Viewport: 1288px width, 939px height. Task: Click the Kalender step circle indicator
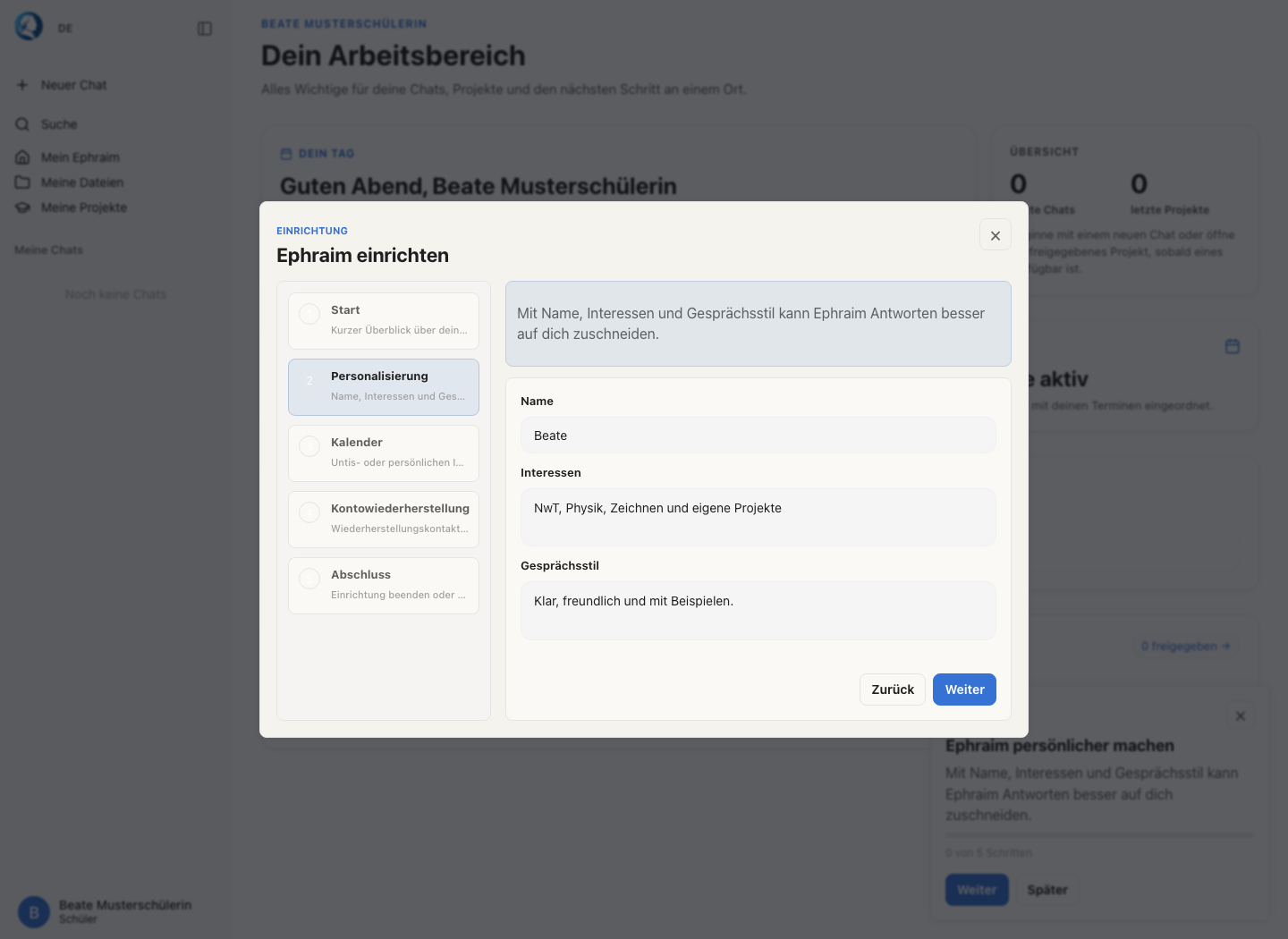click(x=309, y=446)
